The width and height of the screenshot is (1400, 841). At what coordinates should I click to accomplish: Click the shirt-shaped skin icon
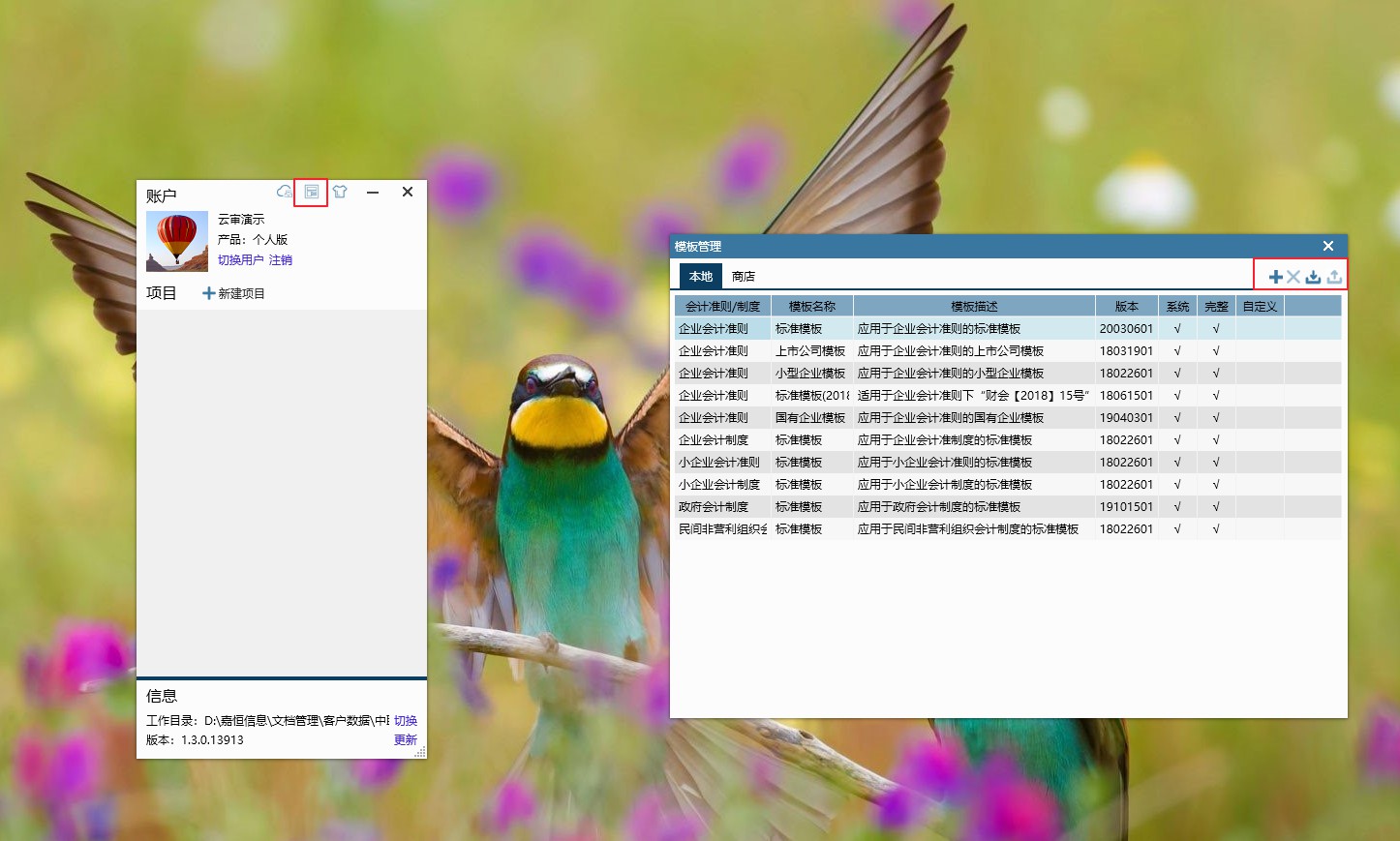[x=340, y=192]
